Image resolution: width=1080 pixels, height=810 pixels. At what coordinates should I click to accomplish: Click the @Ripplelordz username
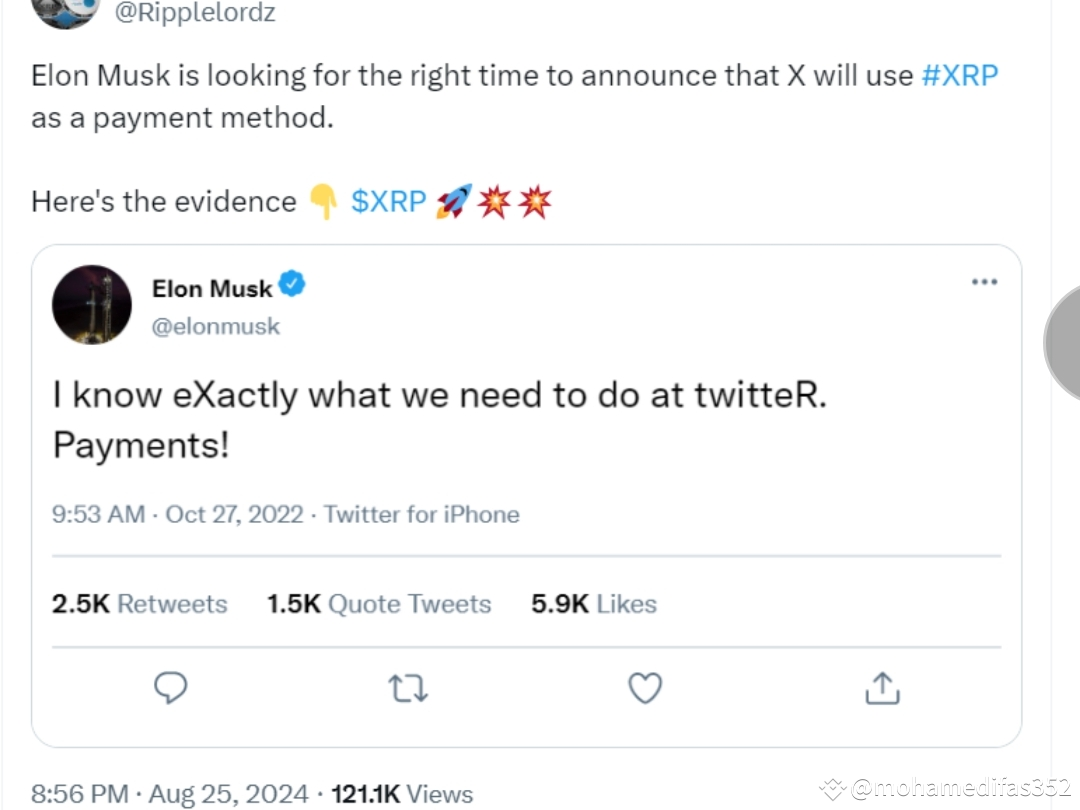click(x=195, y=13)
